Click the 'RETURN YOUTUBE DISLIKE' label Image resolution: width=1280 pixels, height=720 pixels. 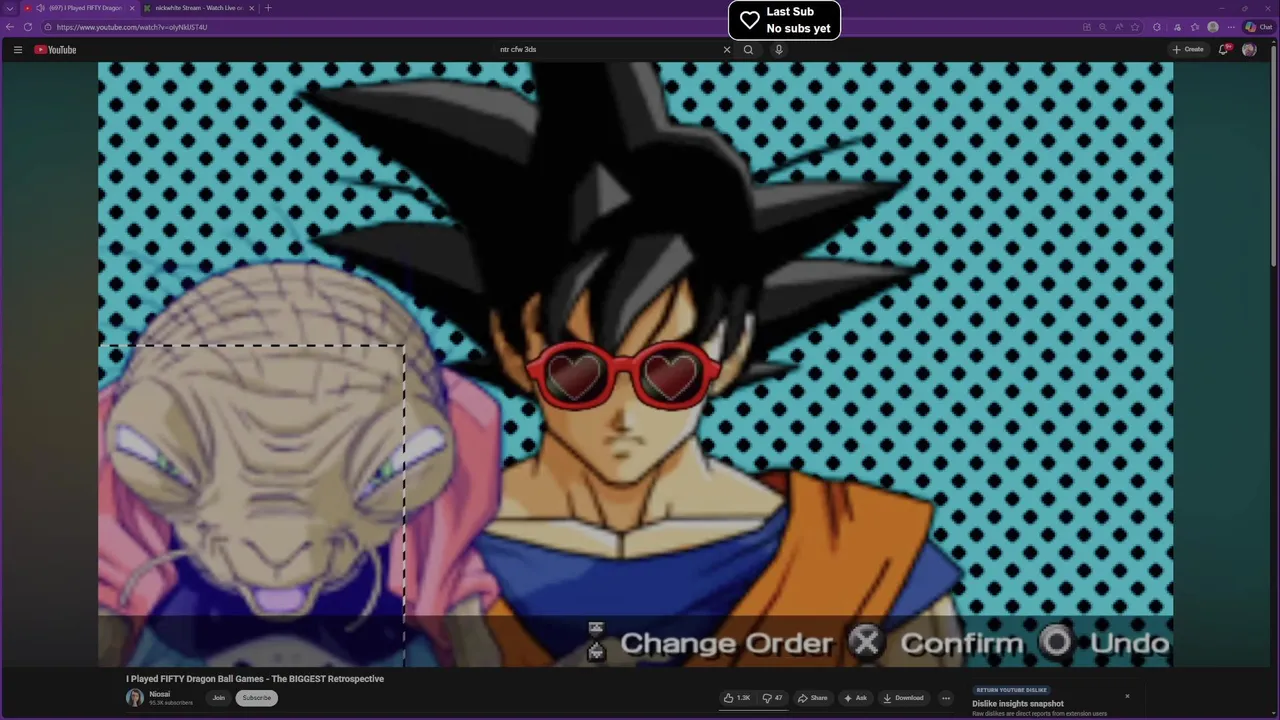point(1012,690)
